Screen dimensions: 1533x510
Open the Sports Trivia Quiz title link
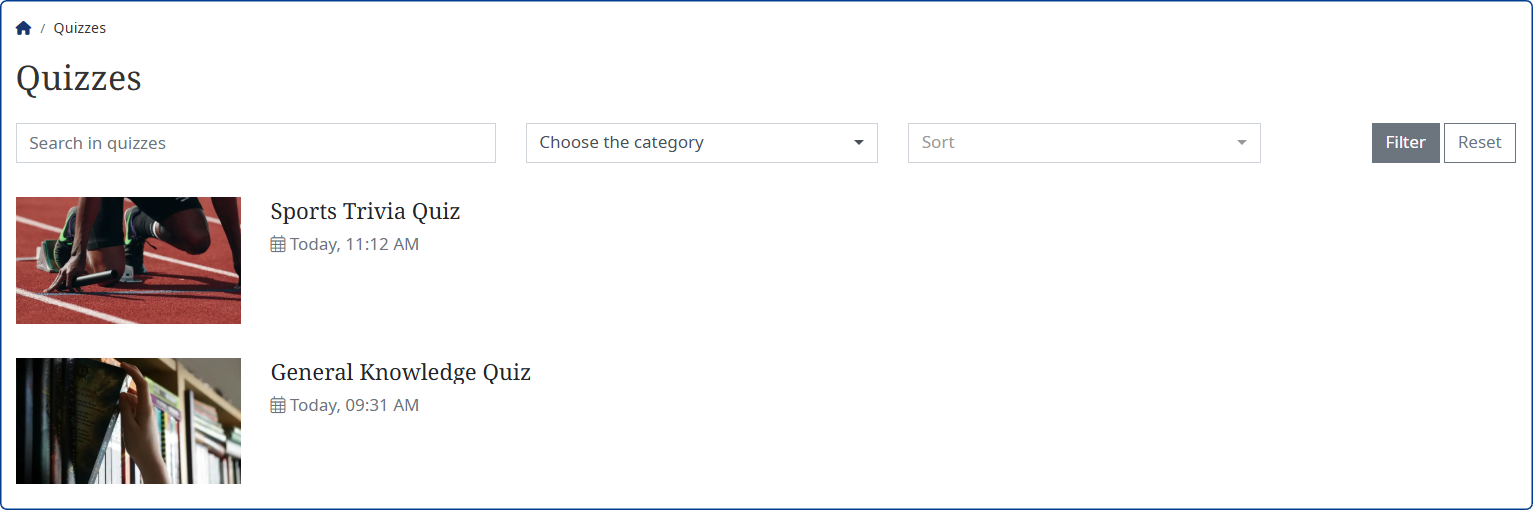coord(365,211)
